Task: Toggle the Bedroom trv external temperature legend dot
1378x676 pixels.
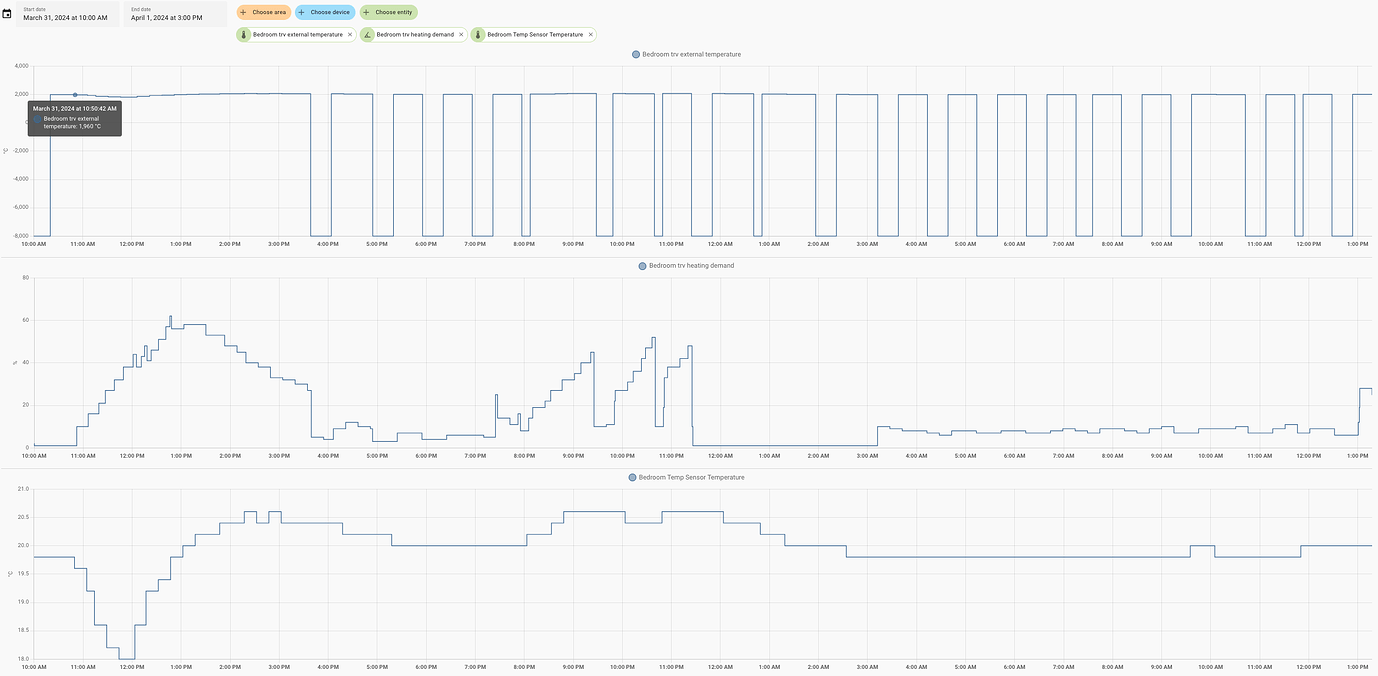Action: point(636,54)
